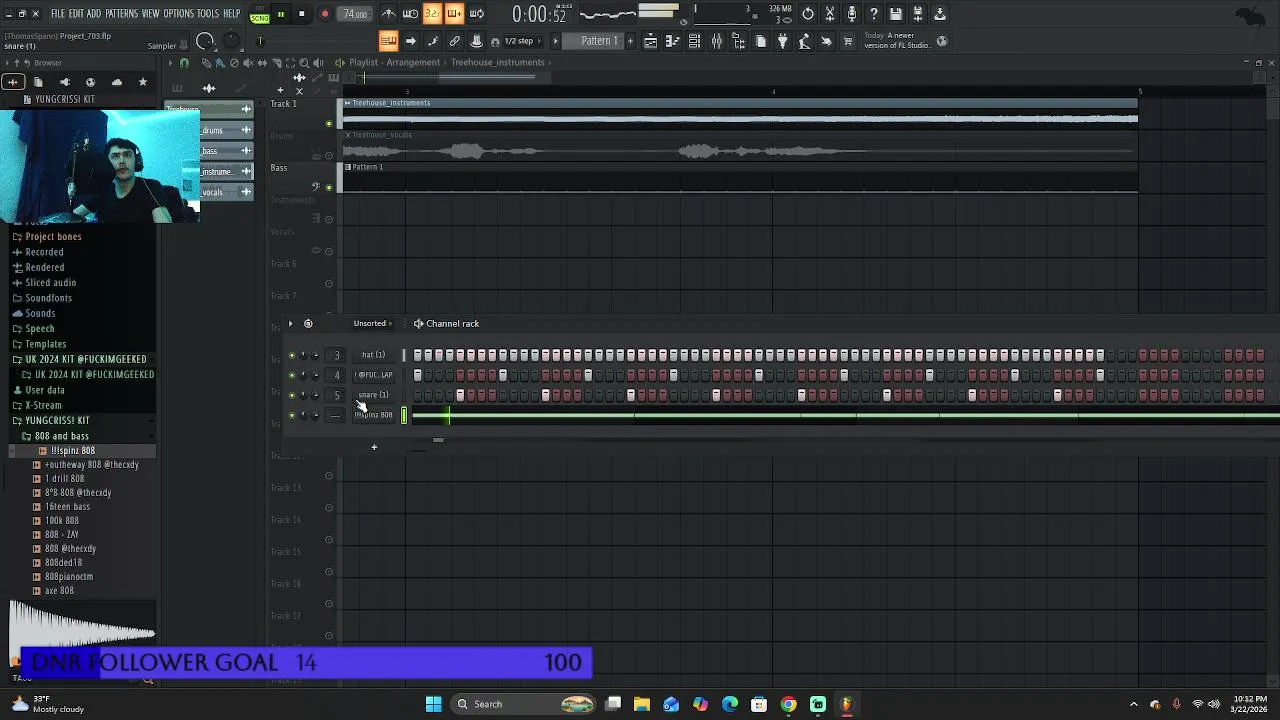
Task: Click the step editing mode icon
Action: click(x=433, y=41)
